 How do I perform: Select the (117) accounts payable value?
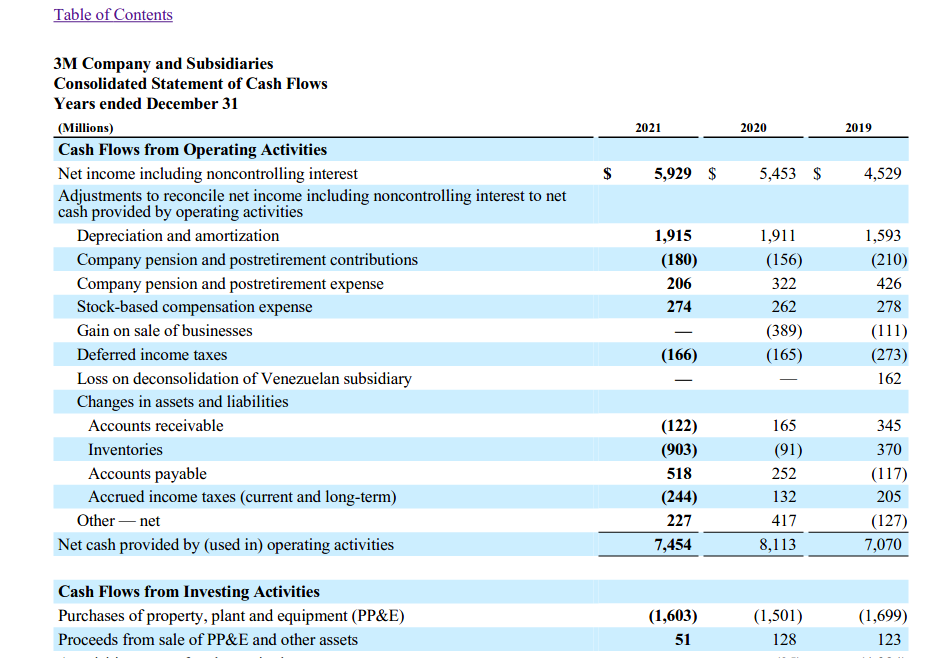[x=890, y=474]
